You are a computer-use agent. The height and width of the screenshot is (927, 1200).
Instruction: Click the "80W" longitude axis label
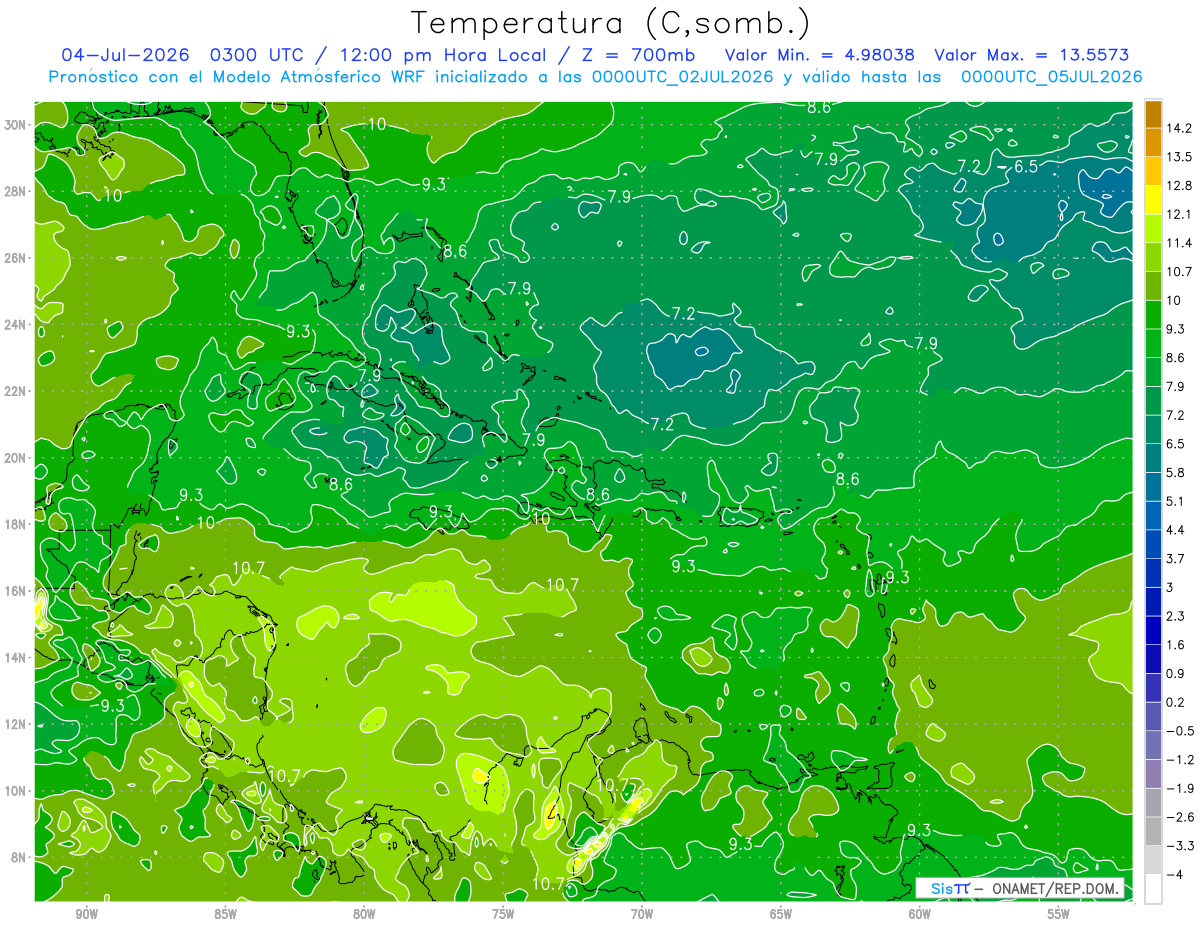(x=364, y=914)
